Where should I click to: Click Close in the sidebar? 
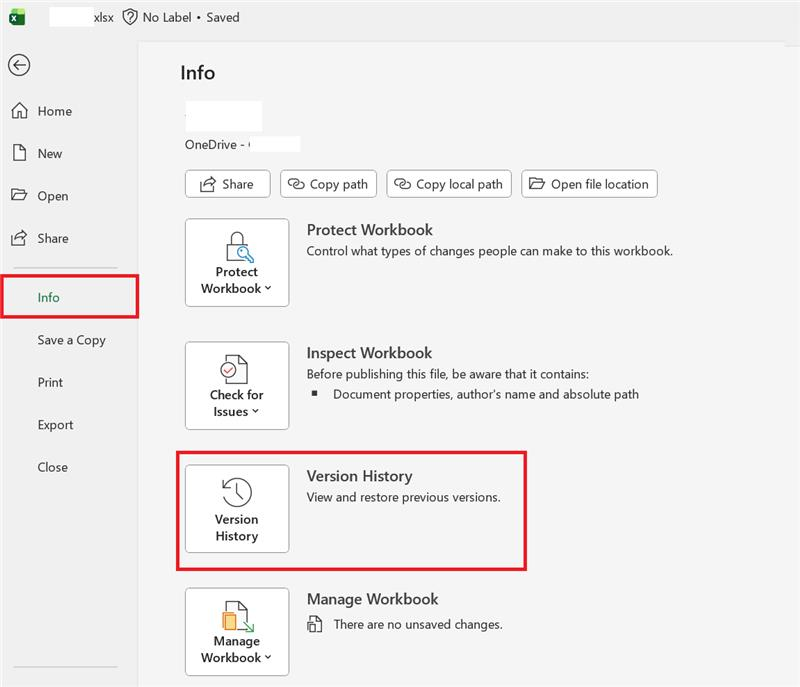click(x=53, y=467)
